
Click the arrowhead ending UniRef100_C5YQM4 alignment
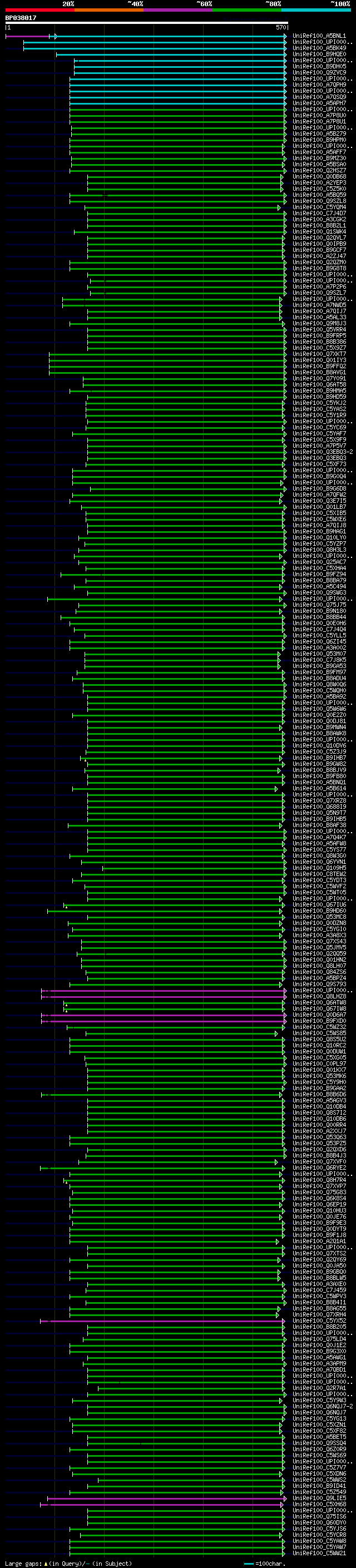coord(279,207)
